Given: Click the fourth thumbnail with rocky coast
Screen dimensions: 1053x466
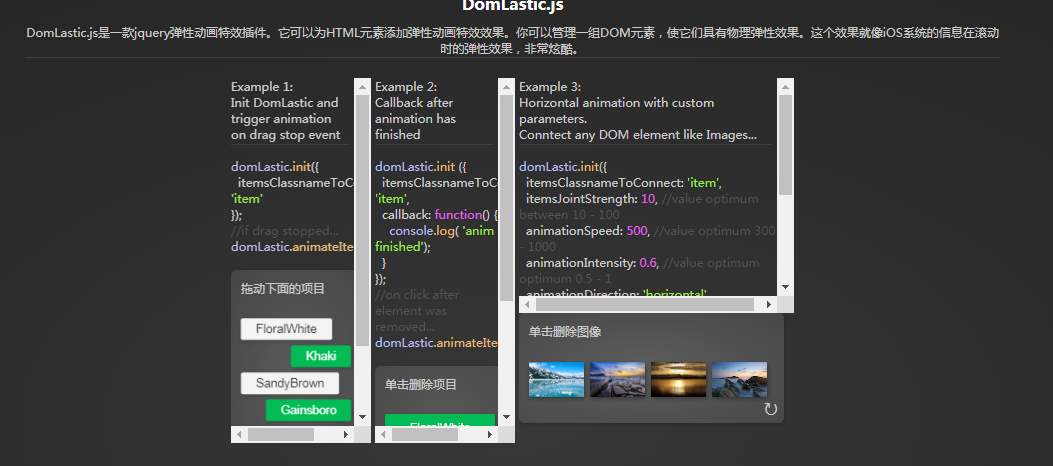Looking at the screenshot, I should [739, 379].
